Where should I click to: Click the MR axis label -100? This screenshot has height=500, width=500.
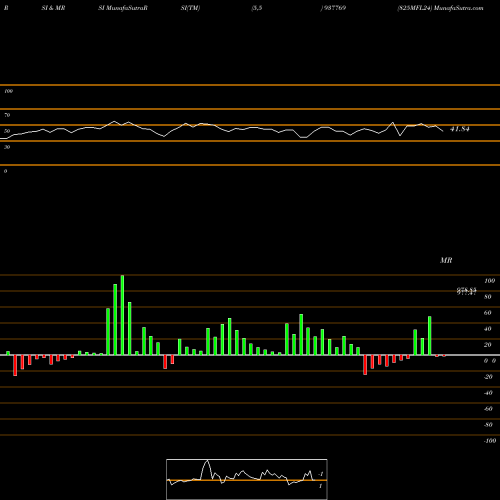(x=490, y=441)
